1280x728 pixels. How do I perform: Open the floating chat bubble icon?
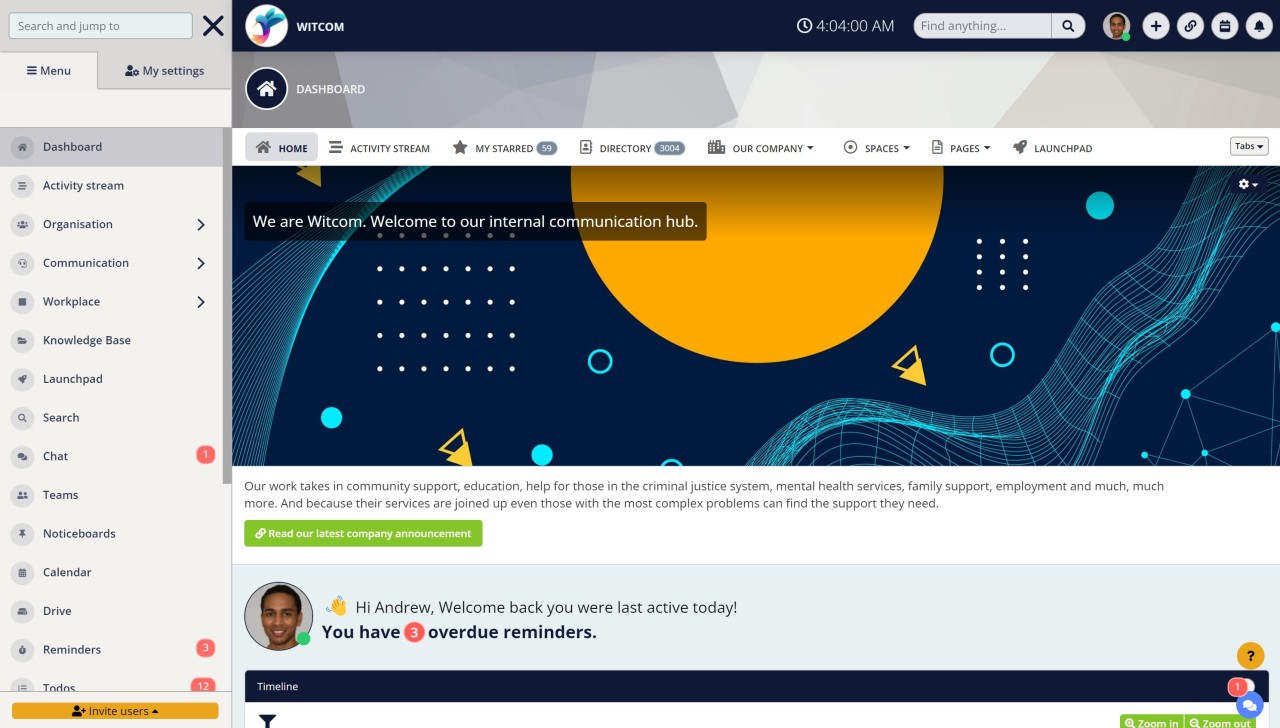[x=1250, y=705]
